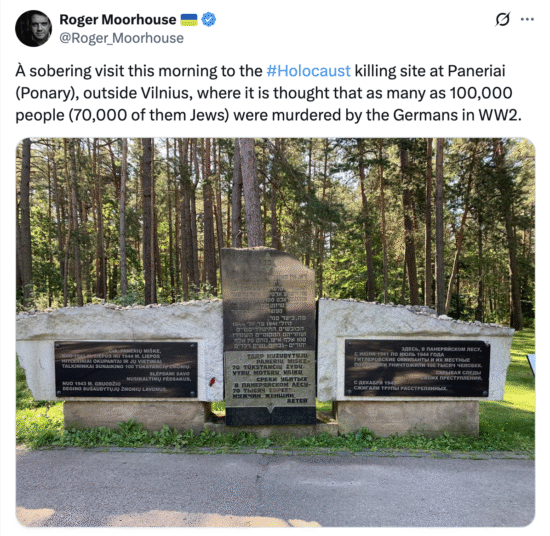Click the central lower inscription panel
The image size is (550, 536).
point(270,378)
